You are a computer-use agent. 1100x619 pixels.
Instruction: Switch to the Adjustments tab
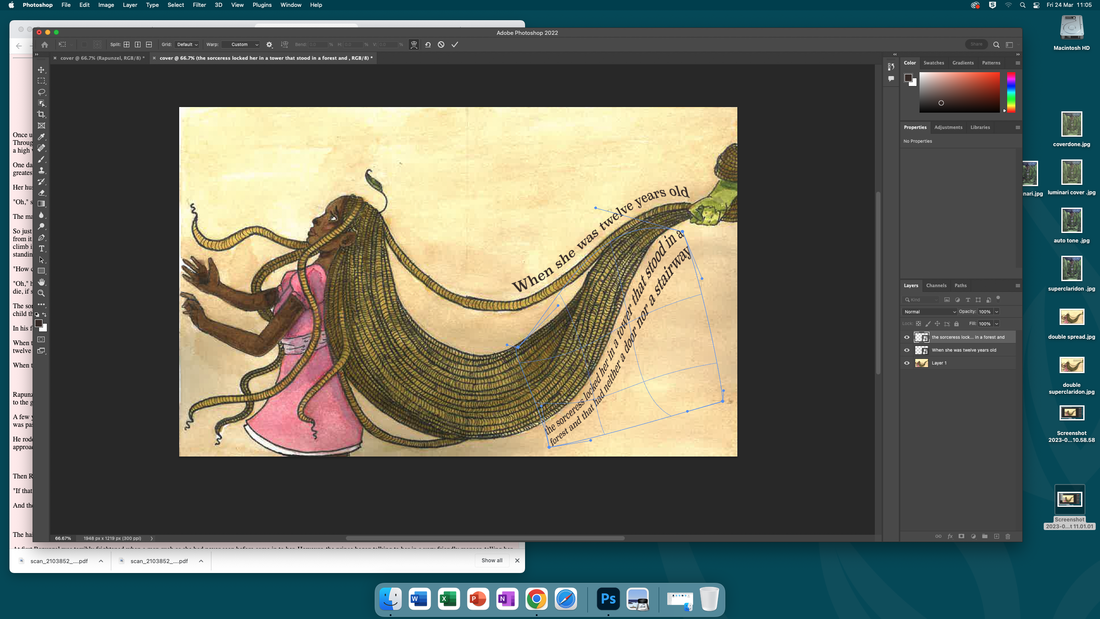[948, 127]
